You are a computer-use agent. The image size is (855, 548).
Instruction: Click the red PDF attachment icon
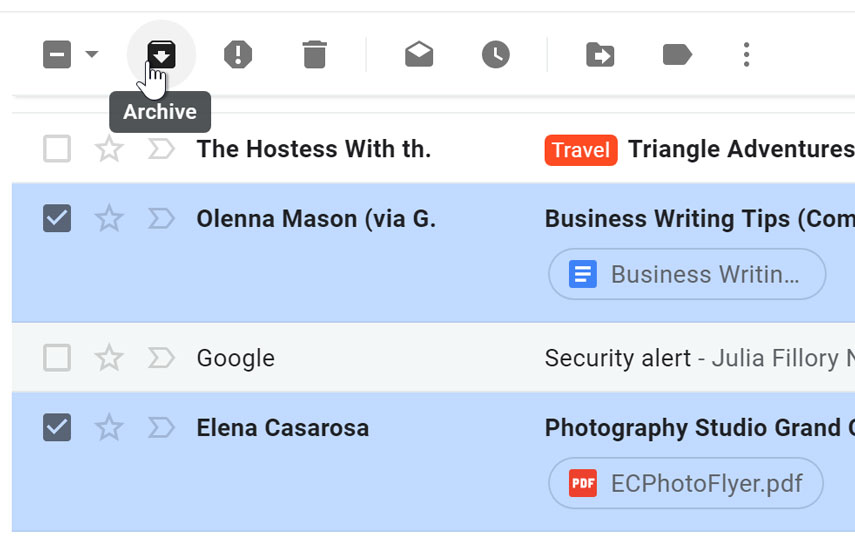point(583,483)
